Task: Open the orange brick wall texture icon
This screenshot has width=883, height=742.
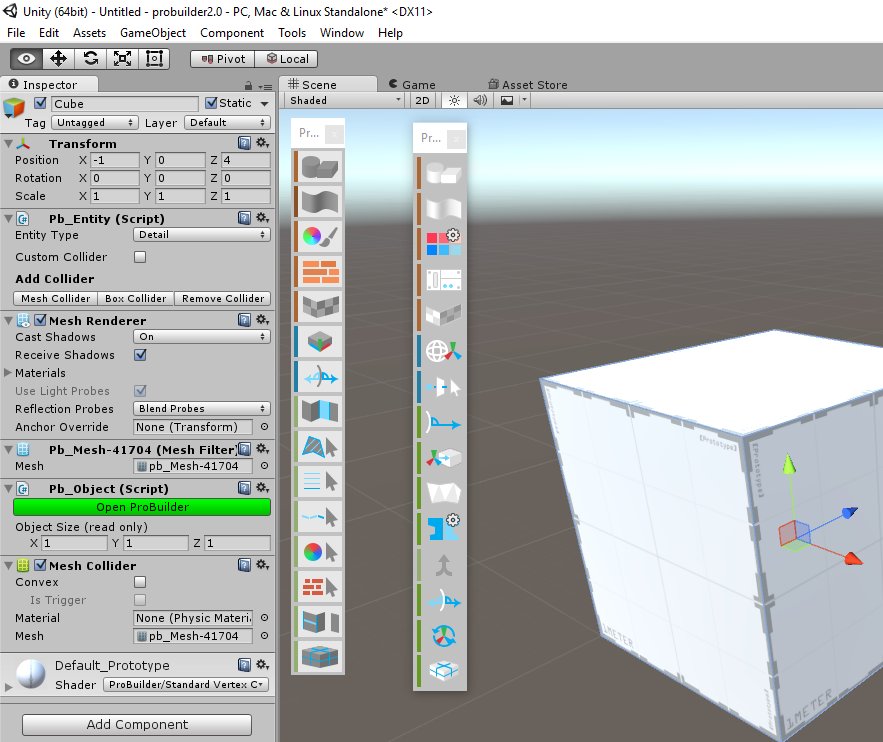Action: tap(320, 272)
